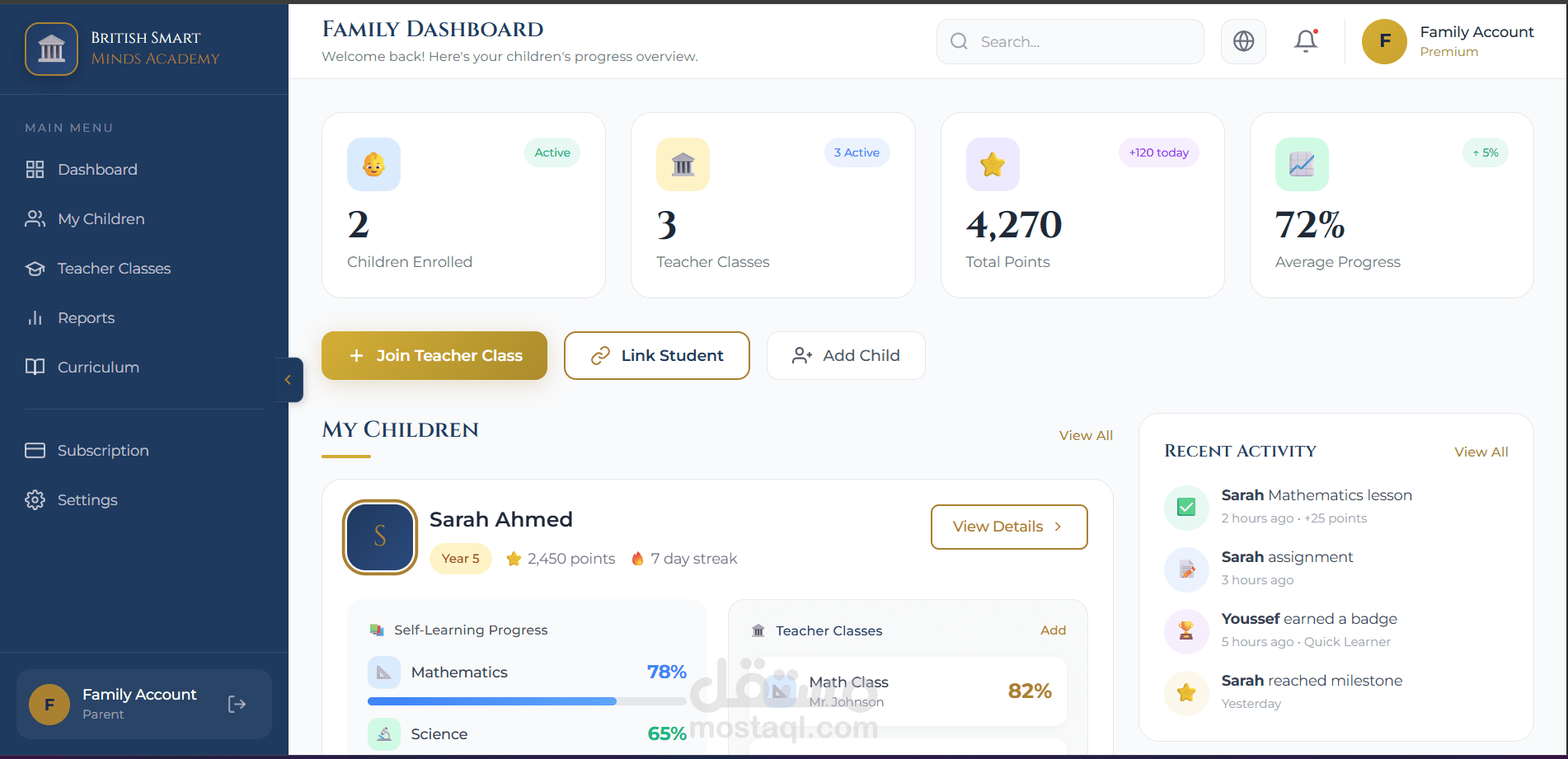Click the logout icon beside Family Account

click(237, 704)
